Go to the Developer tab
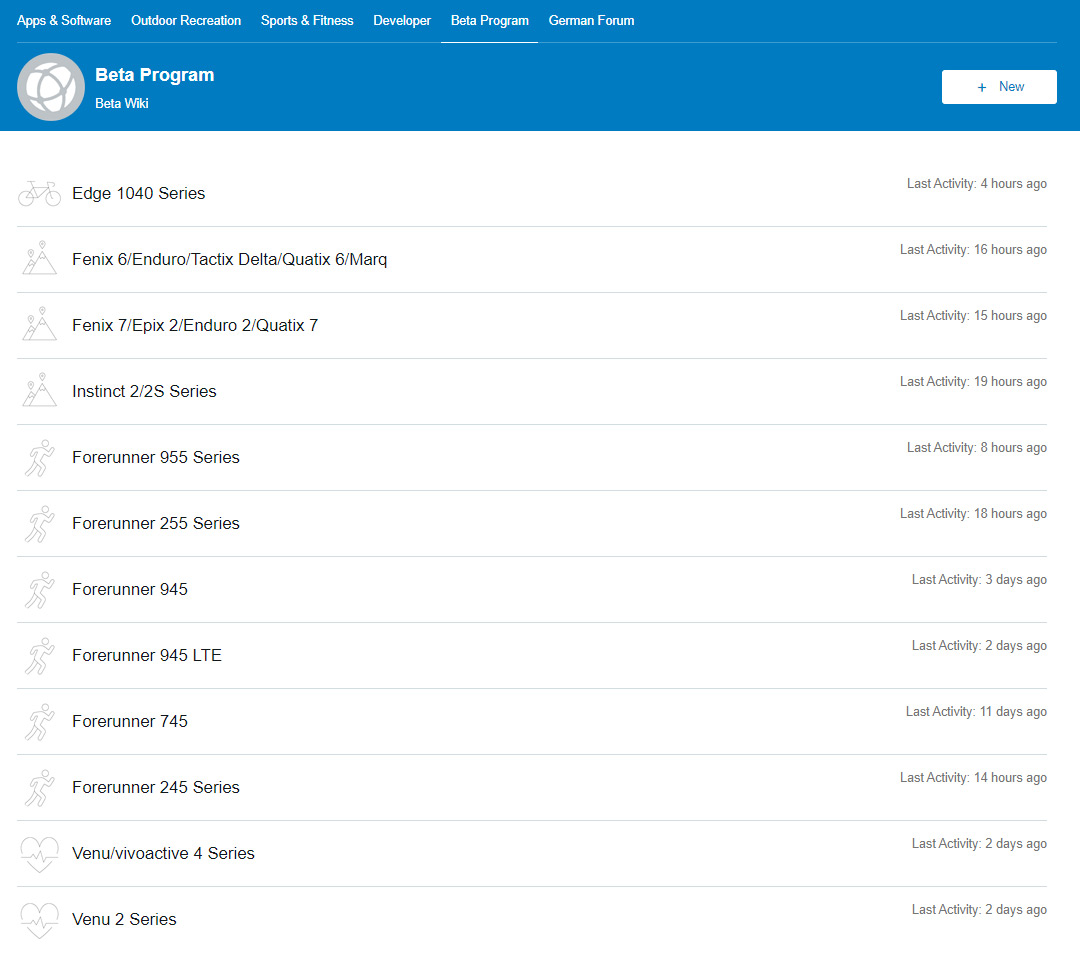 (402, 21)
